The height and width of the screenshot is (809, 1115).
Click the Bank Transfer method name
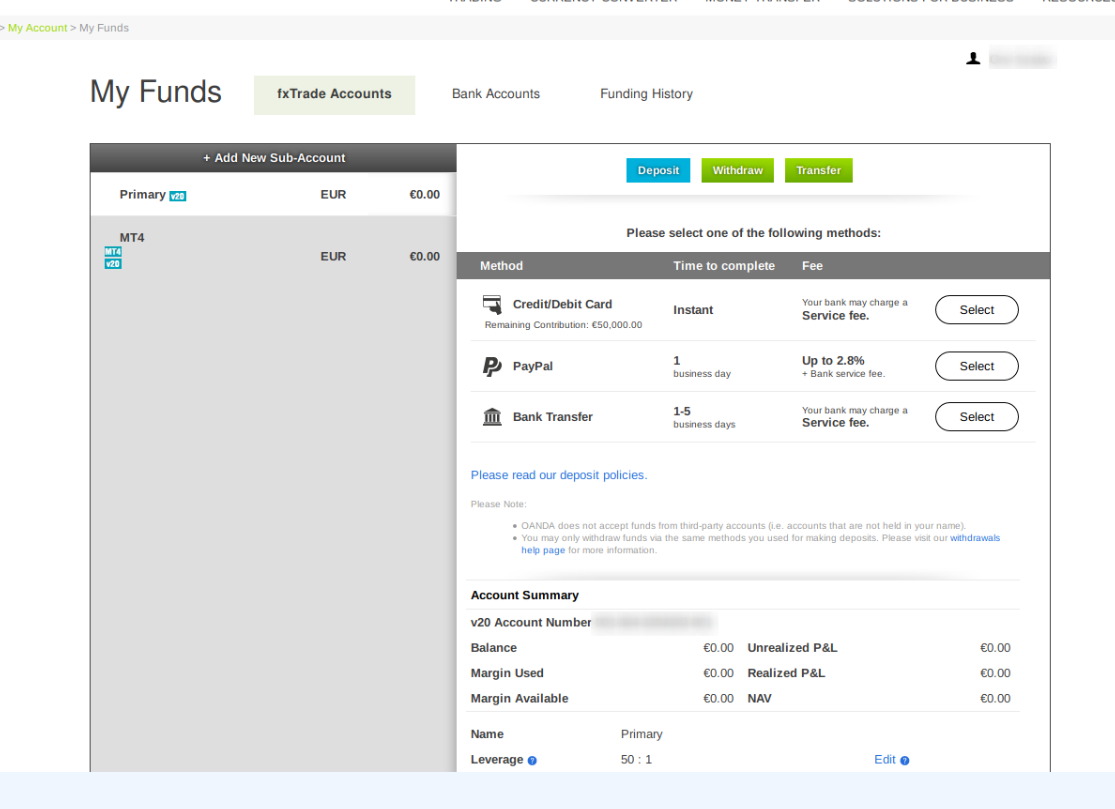click(x=553, y=417)
